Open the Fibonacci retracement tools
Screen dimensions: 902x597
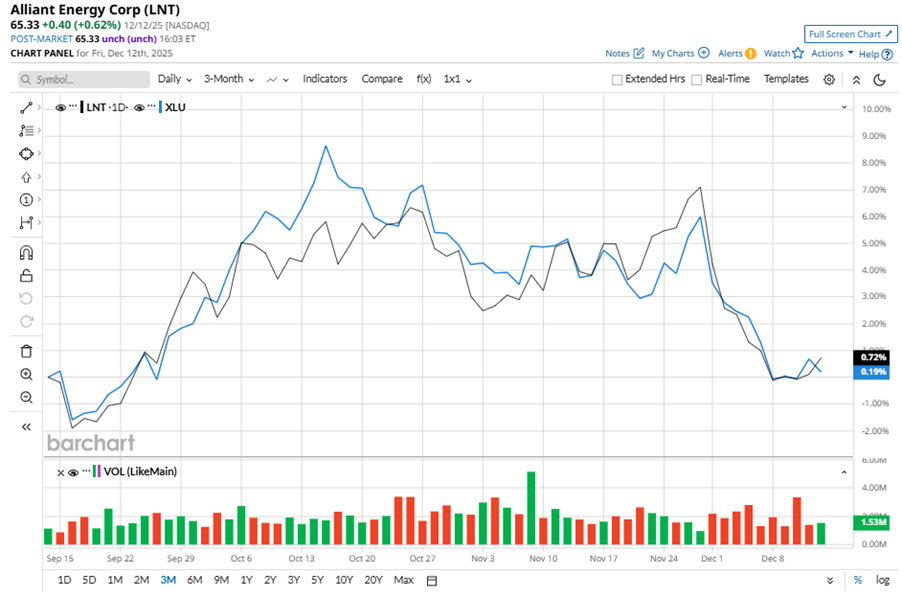tap(26, 131)
